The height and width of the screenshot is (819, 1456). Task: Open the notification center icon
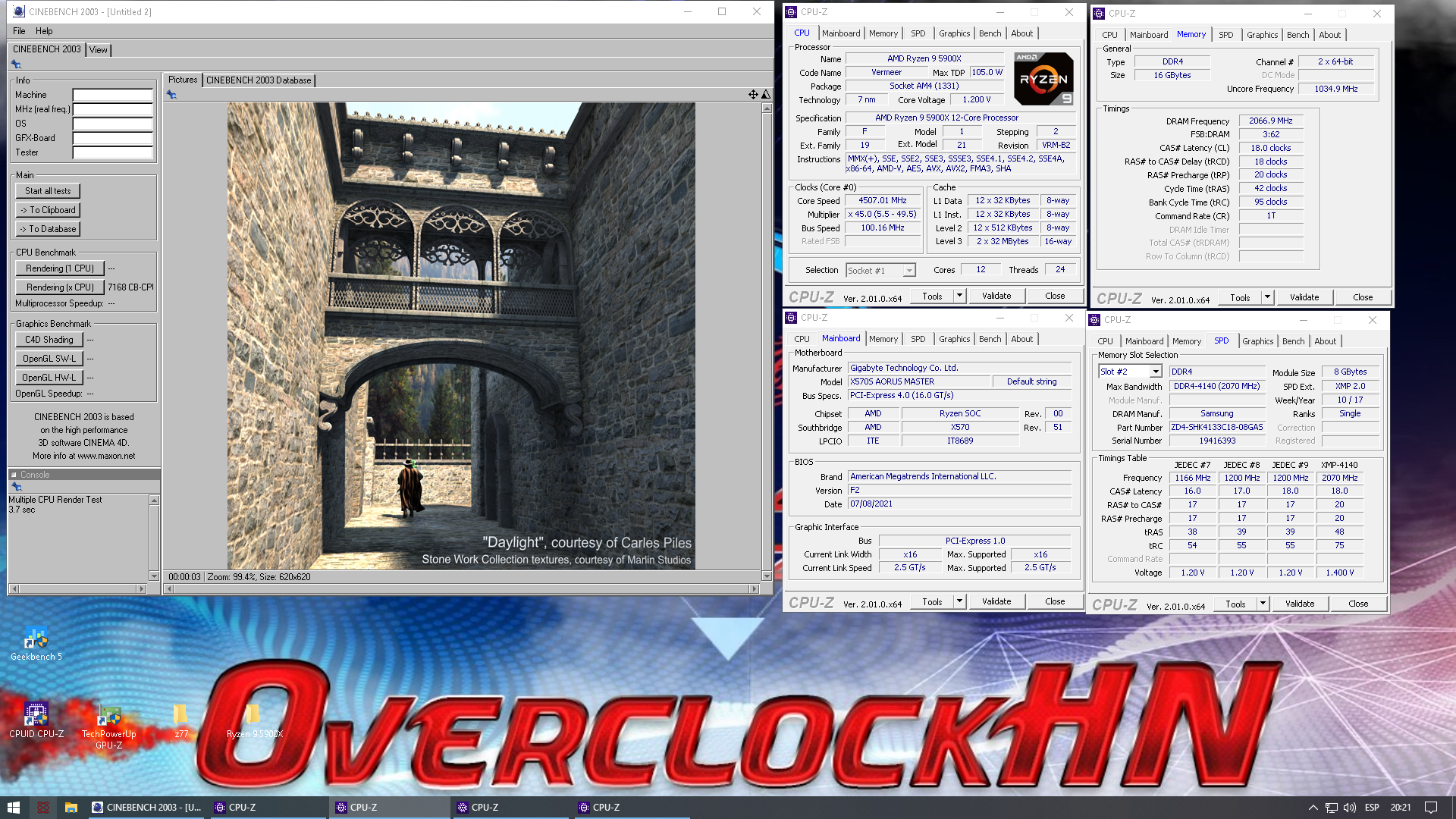coord(1431,808)
